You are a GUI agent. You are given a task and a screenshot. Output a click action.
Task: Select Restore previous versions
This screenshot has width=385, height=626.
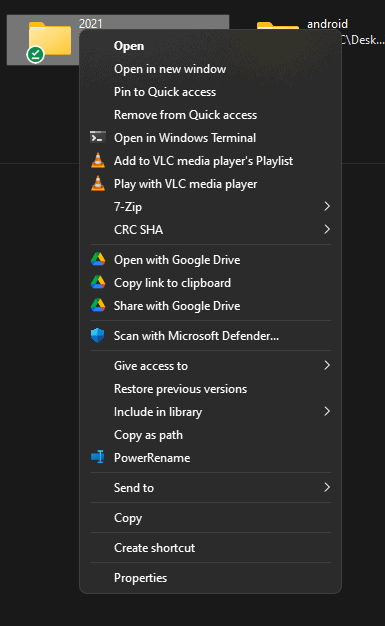point(210,389)
